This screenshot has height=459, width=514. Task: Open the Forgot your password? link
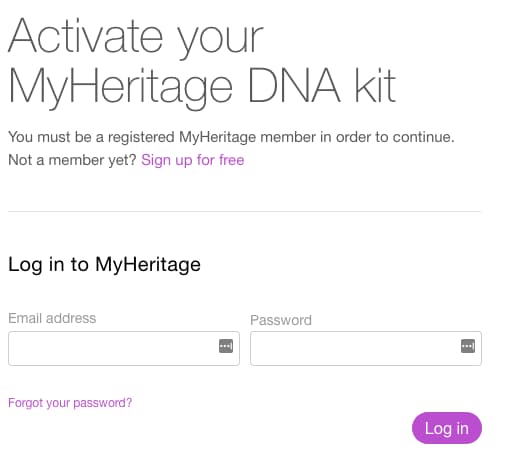pyautogui.click(x=70, y=403)
